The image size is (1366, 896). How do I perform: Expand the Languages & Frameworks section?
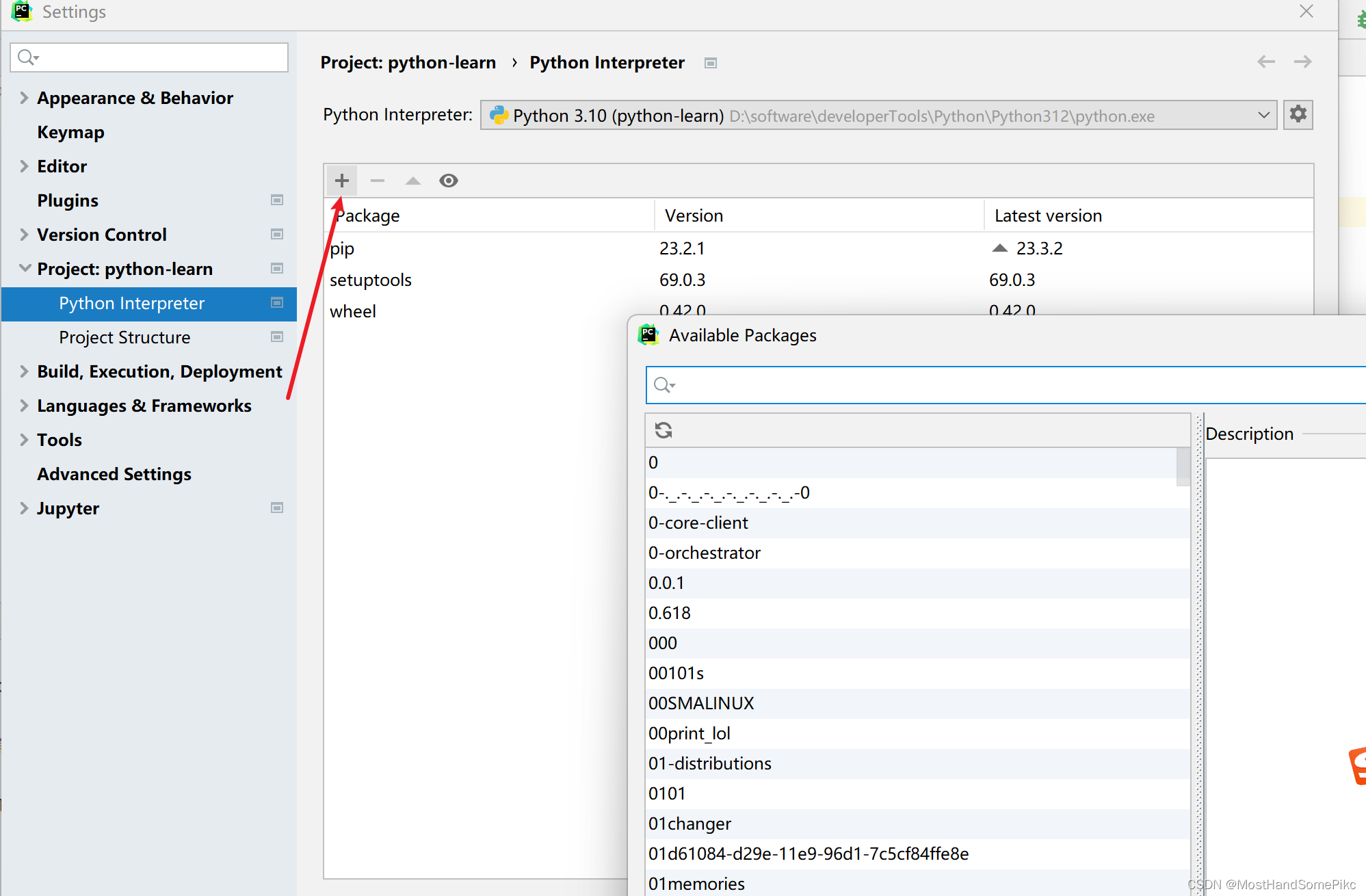point(24,406)
